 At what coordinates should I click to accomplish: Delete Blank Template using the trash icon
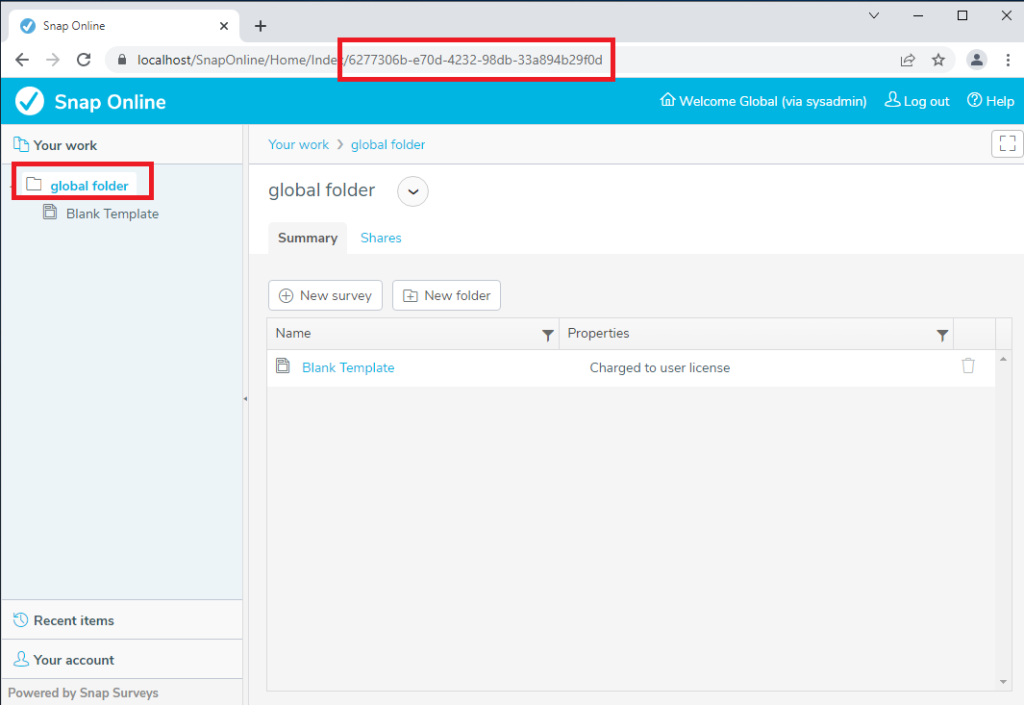click(x=968, y=366)
